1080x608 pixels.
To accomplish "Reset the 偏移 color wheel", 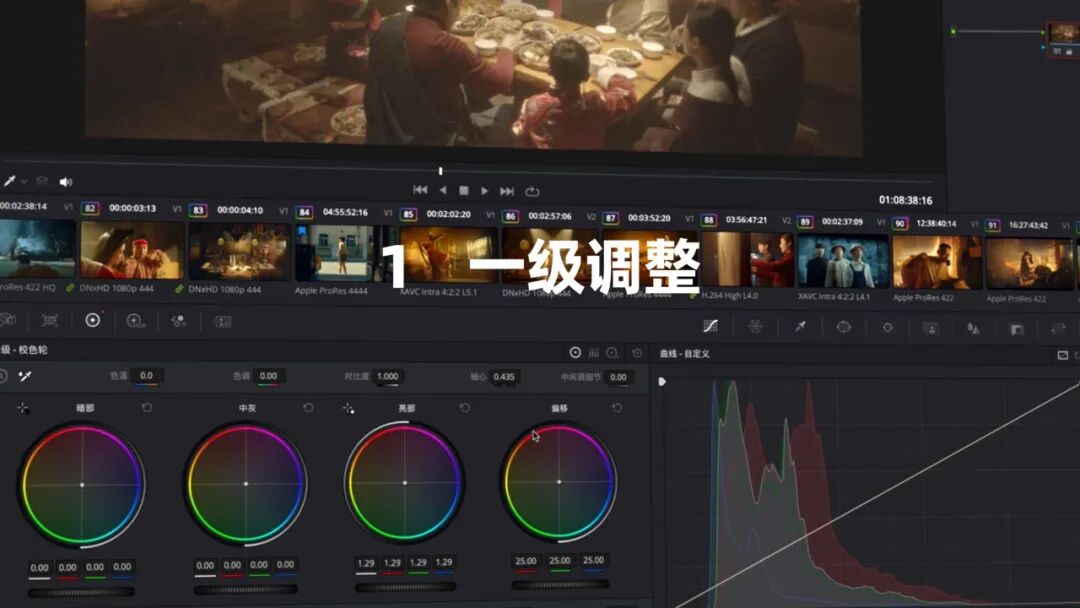I will click(617, 408).
